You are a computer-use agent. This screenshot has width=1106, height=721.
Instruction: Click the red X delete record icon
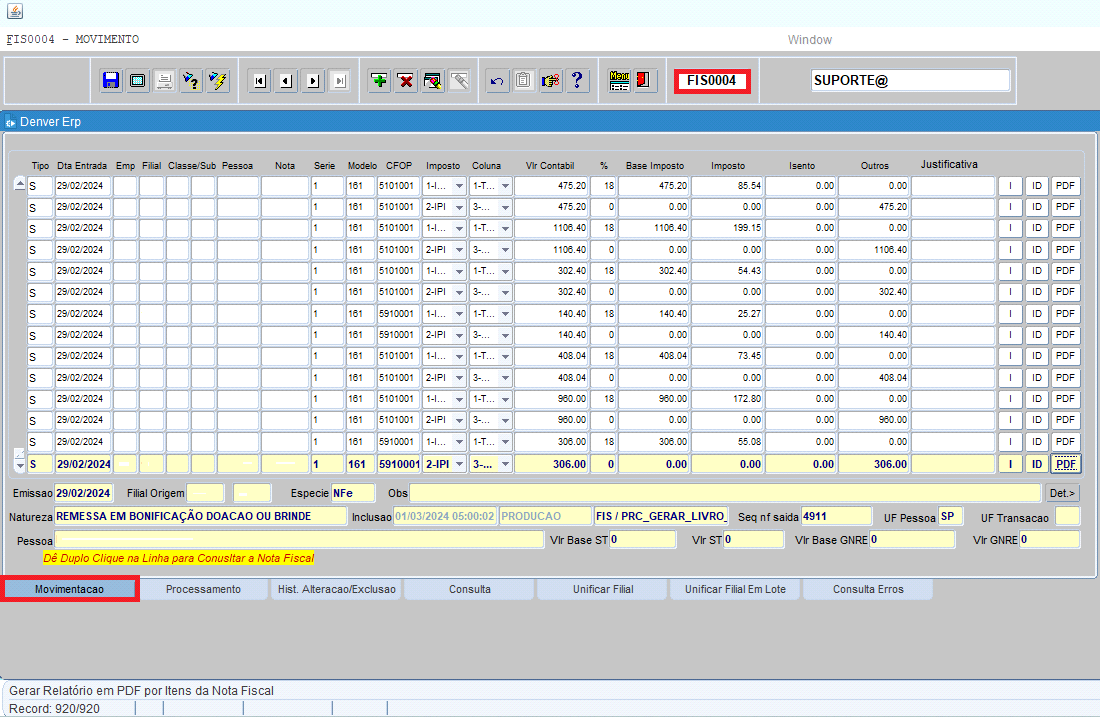click(406, 81)
